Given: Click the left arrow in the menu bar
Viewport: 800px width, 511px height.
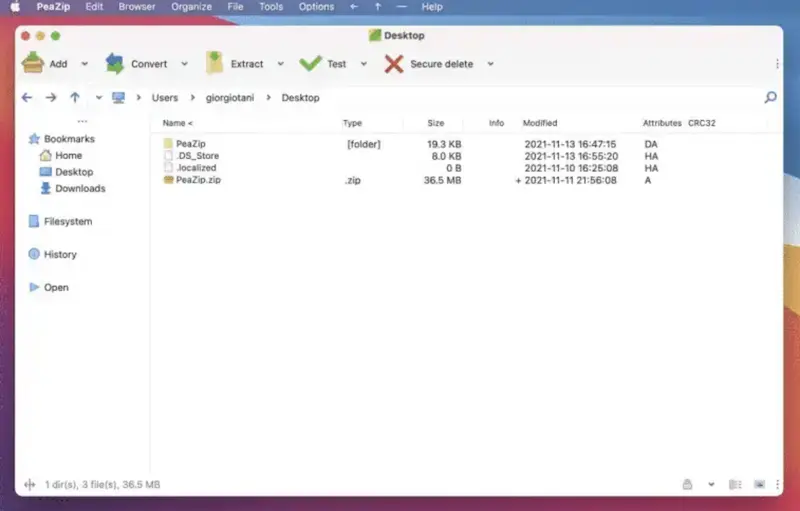Looking at the screenshot, I should click(354, 7).
